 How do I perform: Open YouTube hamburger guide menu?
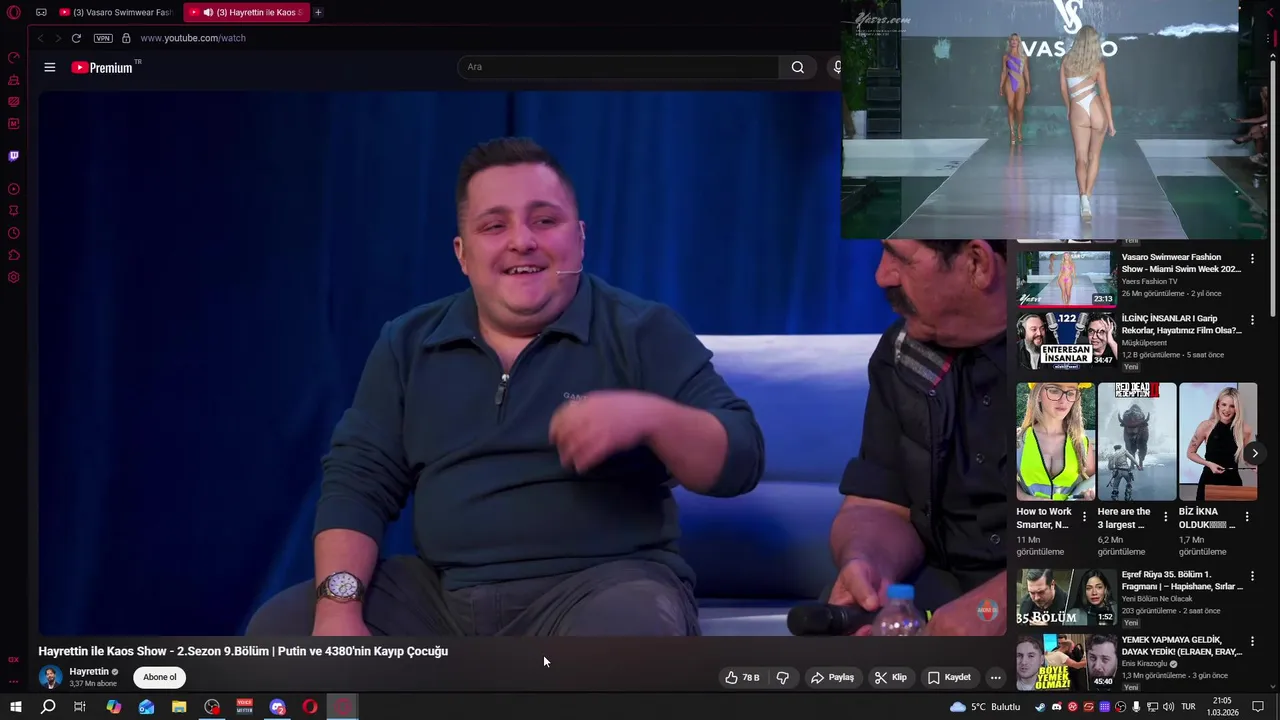coord(50,67)
